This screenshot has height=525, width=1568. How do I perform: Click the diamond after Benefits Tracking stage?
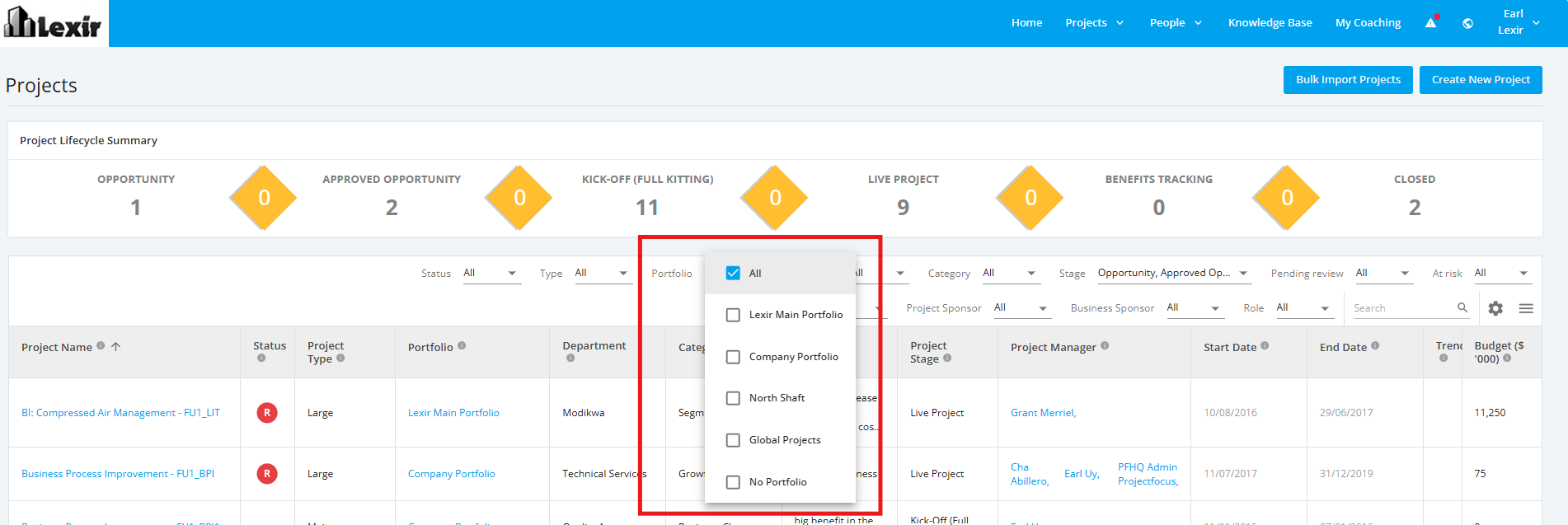coord(1287,198)
